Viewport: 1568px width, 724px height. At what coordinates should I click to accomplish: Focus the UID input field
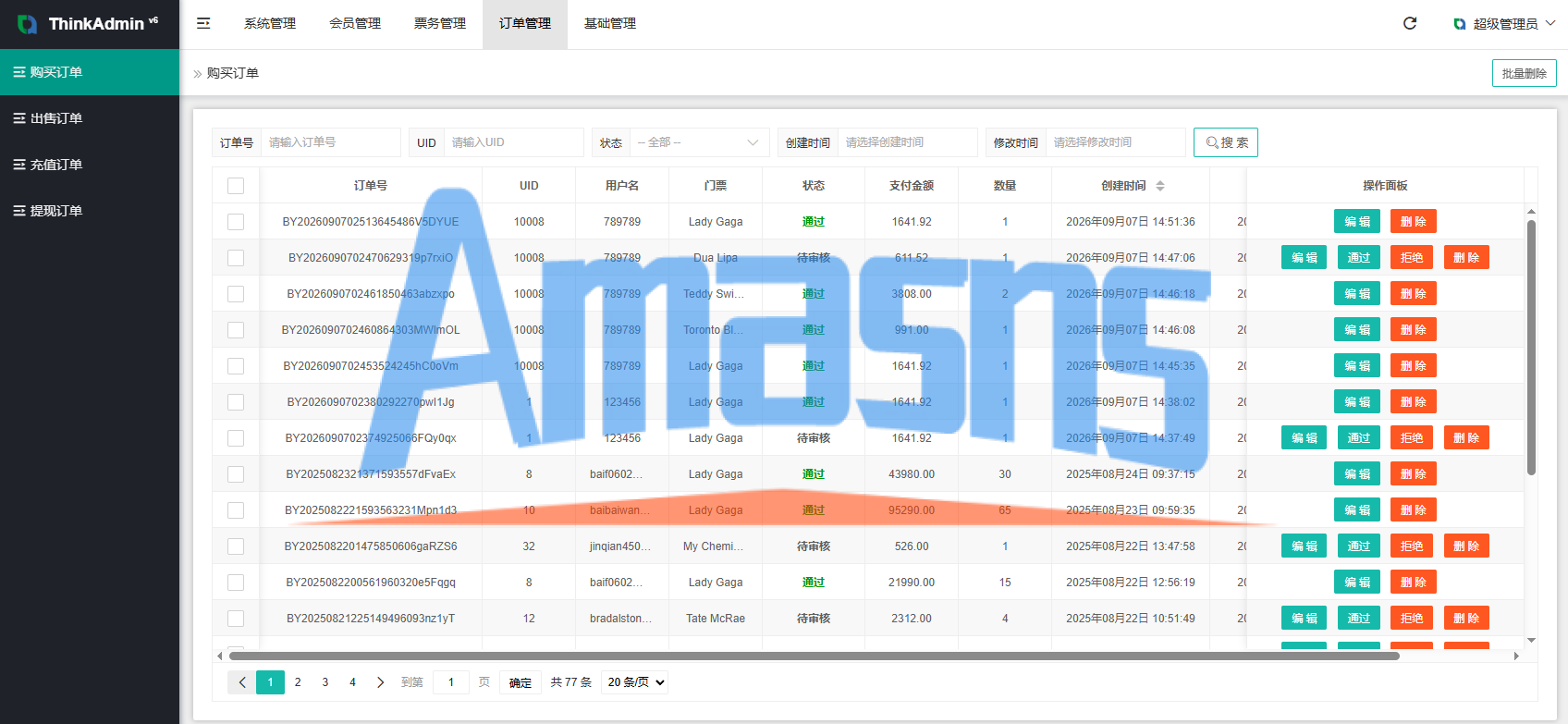pyautogui.click(x=514, y=142)
